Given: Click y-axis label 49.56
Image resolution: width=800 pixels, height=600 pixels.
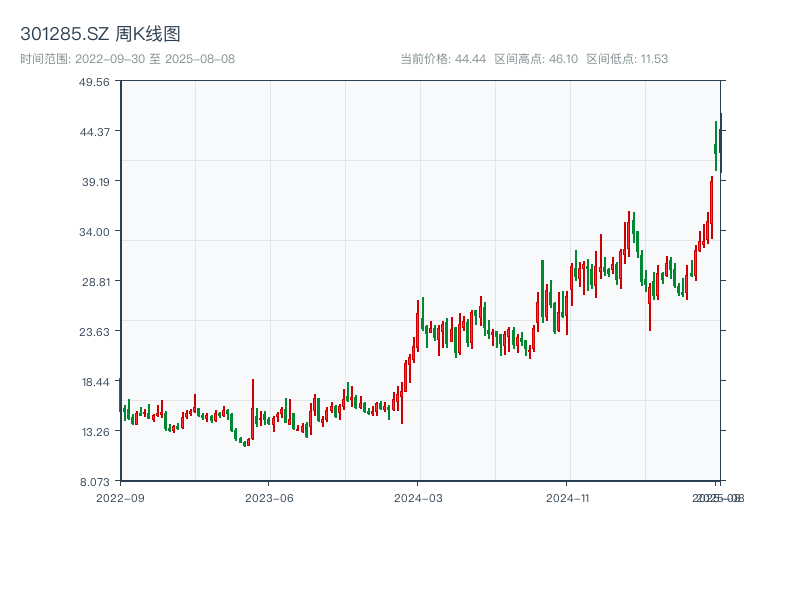Looking at the screenshot, I should [94, 82].
